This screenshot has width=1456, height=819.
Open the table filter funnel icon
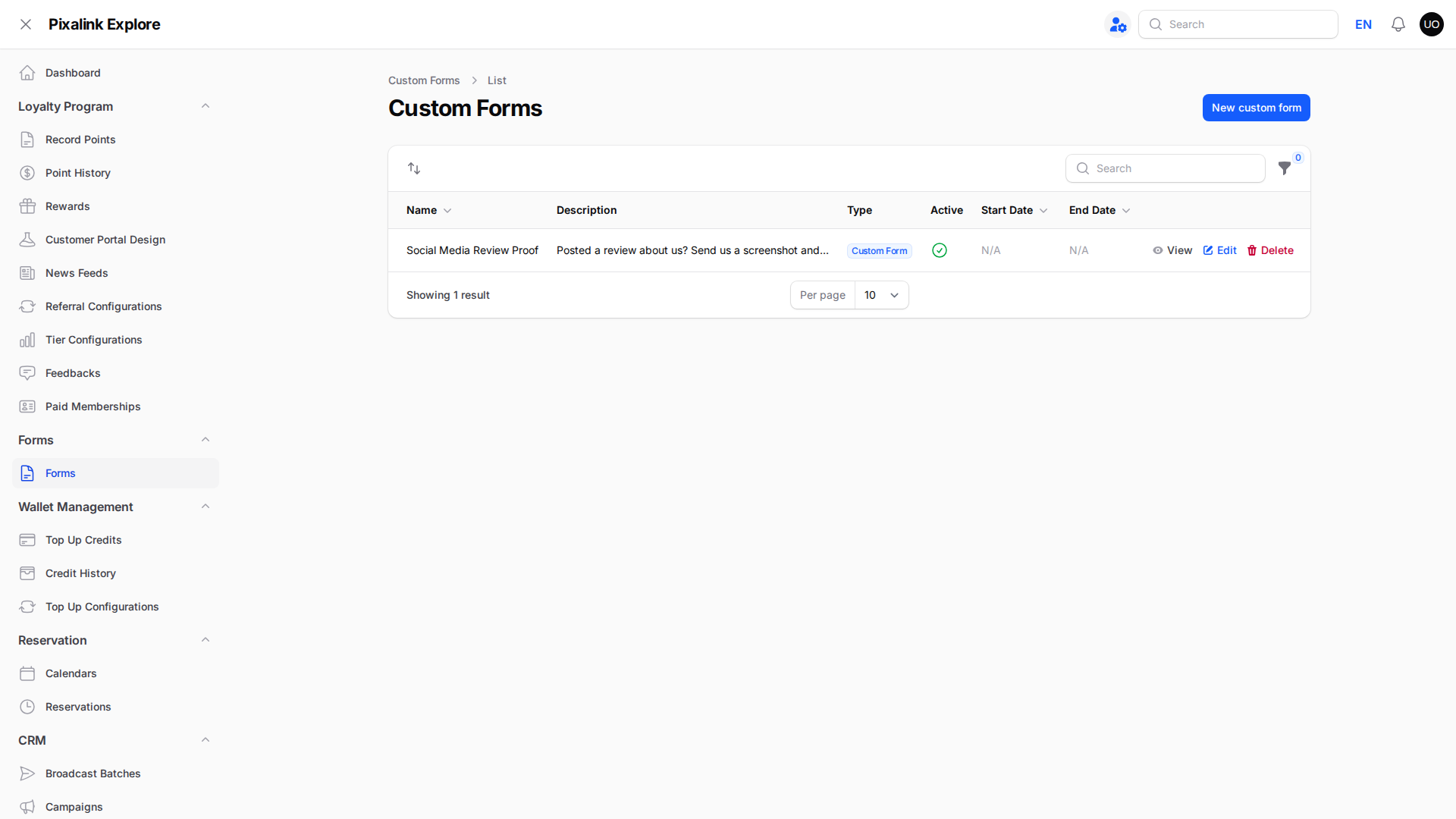pos(1285,168)
